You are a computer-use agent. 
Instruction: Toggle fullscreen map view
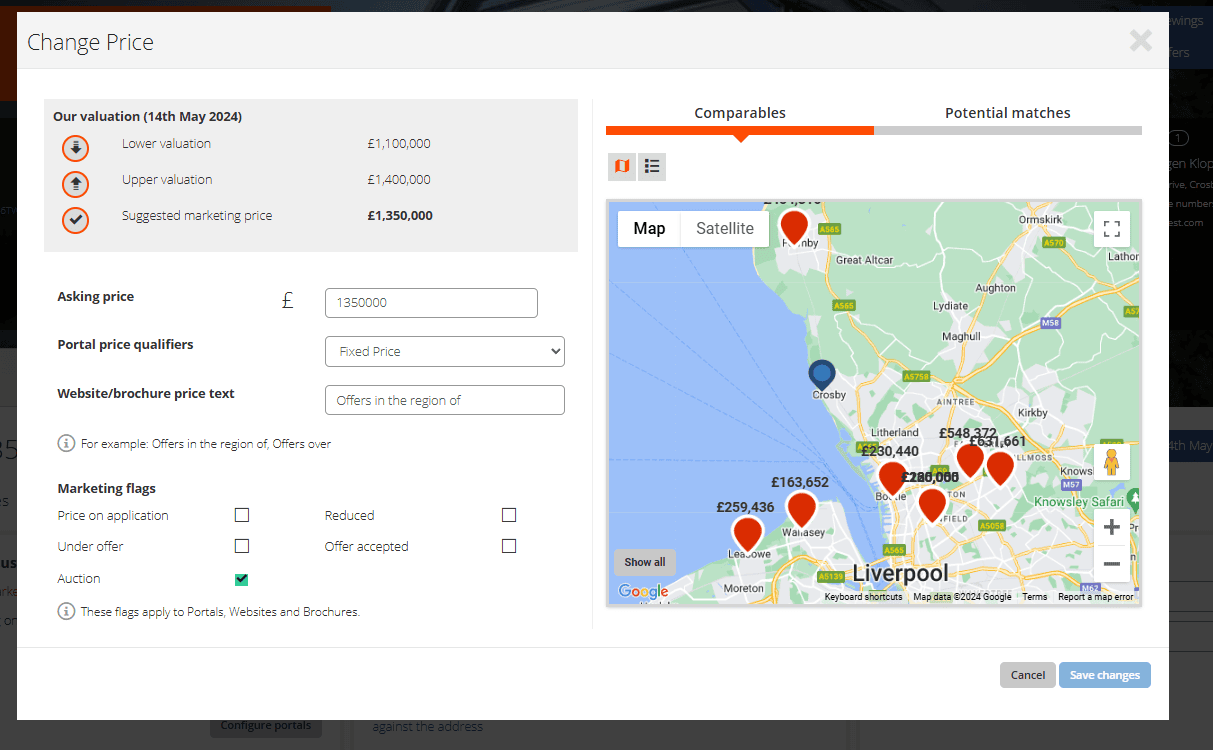1111,229
